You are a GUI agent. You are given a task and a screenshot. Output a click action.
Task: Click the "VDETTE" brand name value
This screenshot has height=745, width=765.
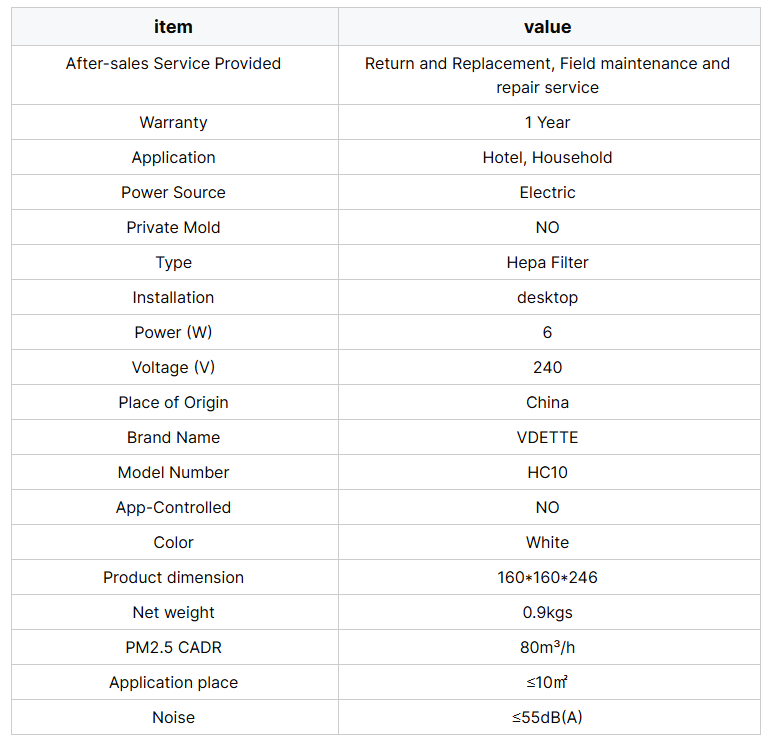[547, 437]
